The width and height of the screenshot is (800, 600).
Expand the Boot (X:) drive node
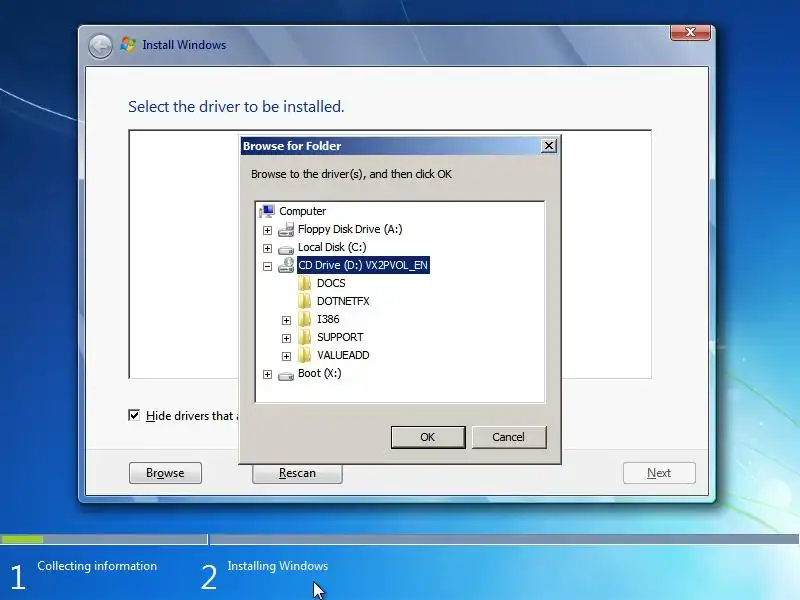267,374
